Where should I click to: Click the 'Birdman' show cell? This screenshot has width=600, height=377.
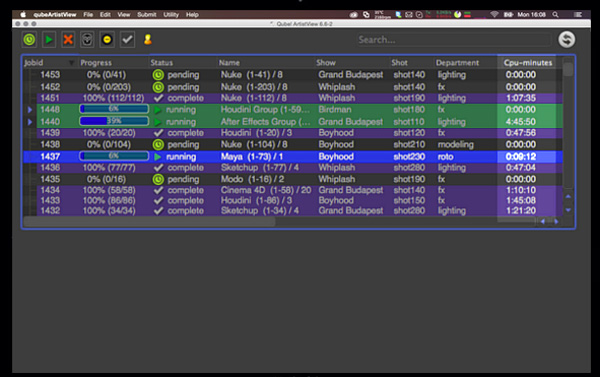pos(335,110)
